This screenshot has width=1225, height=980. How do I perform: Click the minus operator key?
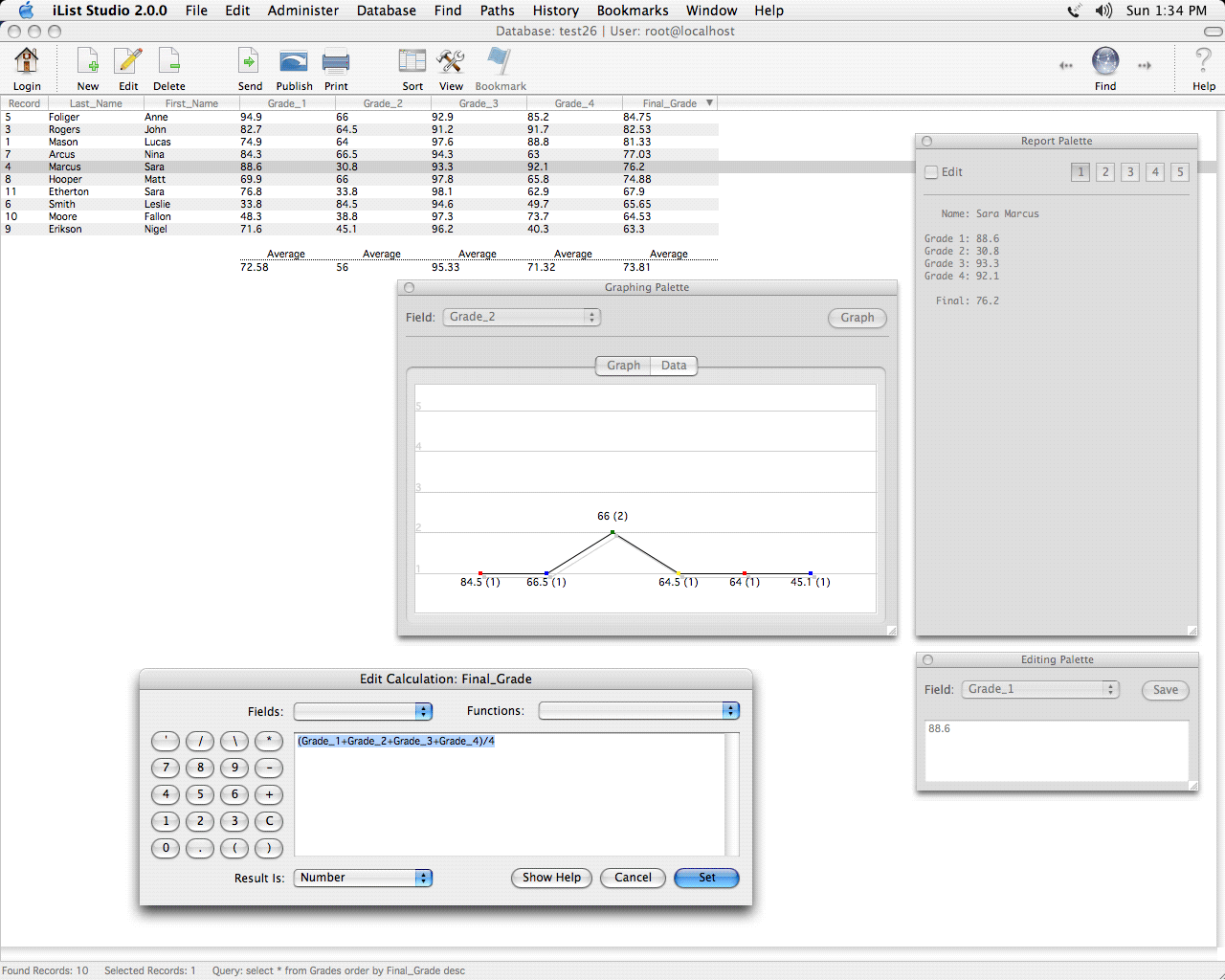(269, 768)
